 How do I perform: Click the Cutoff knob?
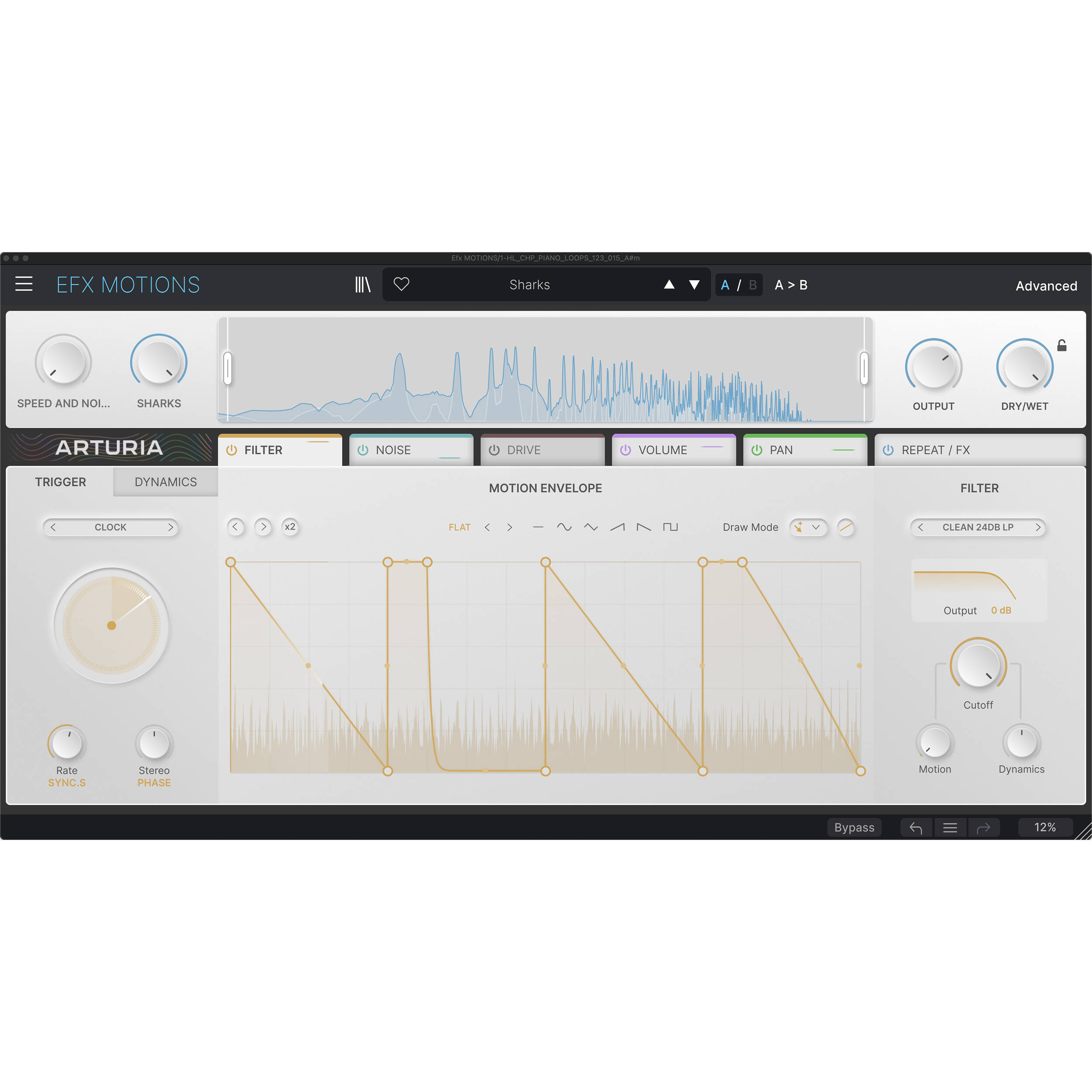[978, 666]
